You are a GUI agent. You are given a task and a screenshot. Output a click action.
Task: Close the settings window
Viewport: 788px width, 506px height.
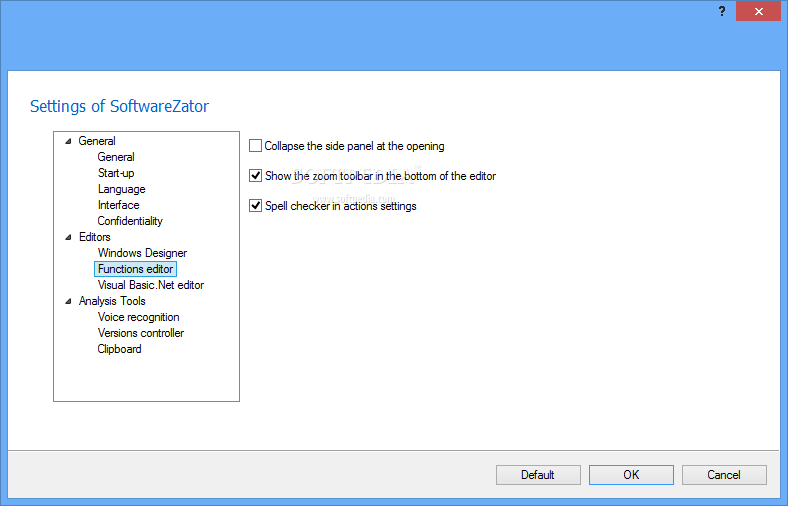pyautogui.click(x=758, y=11)
